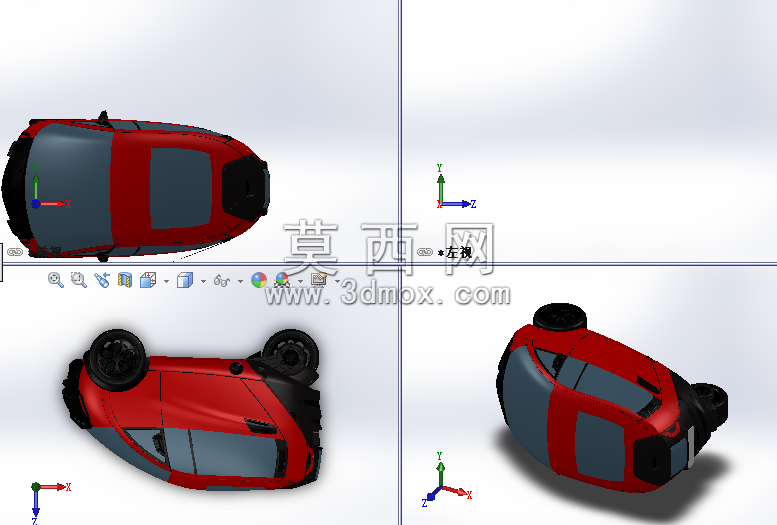Select the Zoom to Area tool

pos(79,280)
